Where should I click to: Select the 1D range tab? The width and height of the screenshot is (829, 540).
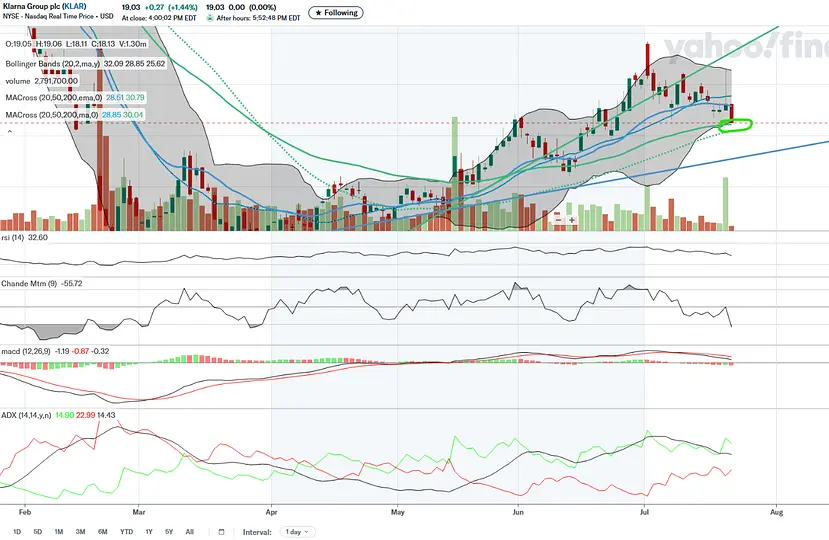coord(17,532)
